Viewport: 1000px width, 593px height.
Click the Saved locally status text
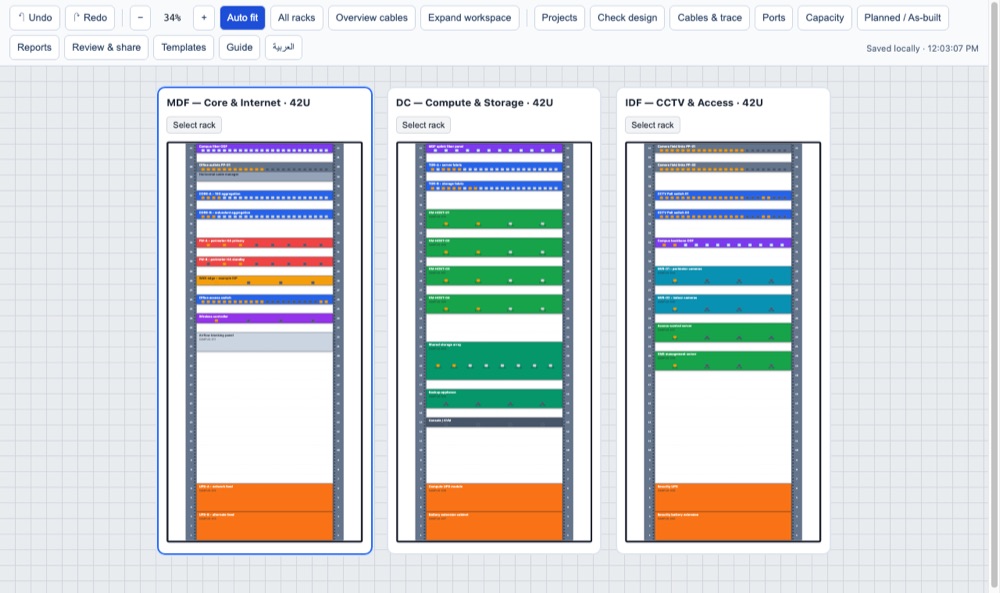pos(922,48)
